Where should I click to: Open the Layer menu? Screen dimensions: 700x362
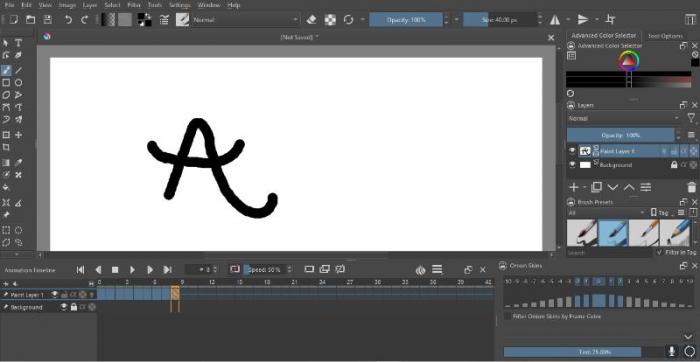(90, 5)
